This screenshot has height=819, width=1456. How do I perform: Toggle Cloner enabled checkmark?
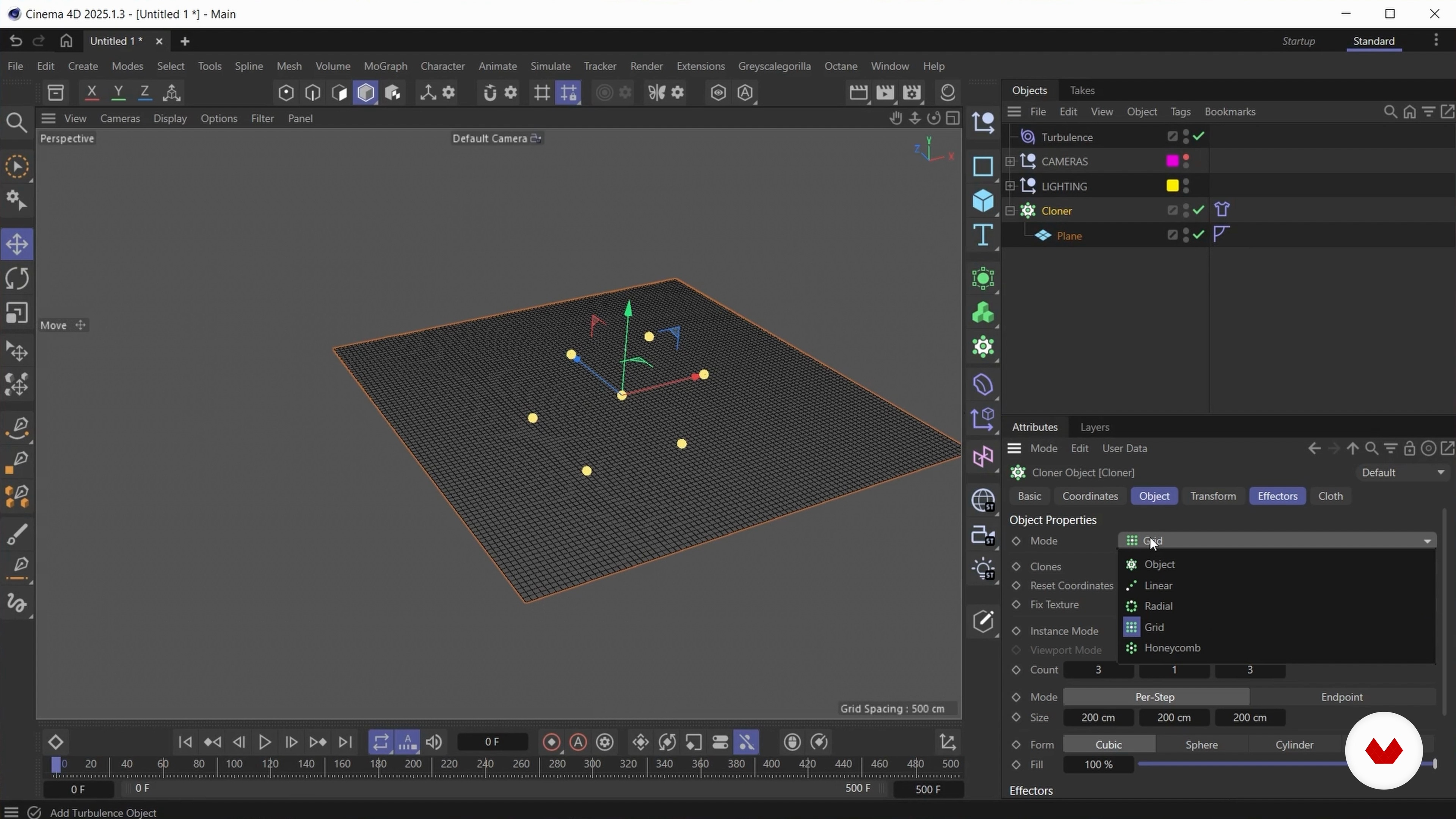coord(1199,210)
